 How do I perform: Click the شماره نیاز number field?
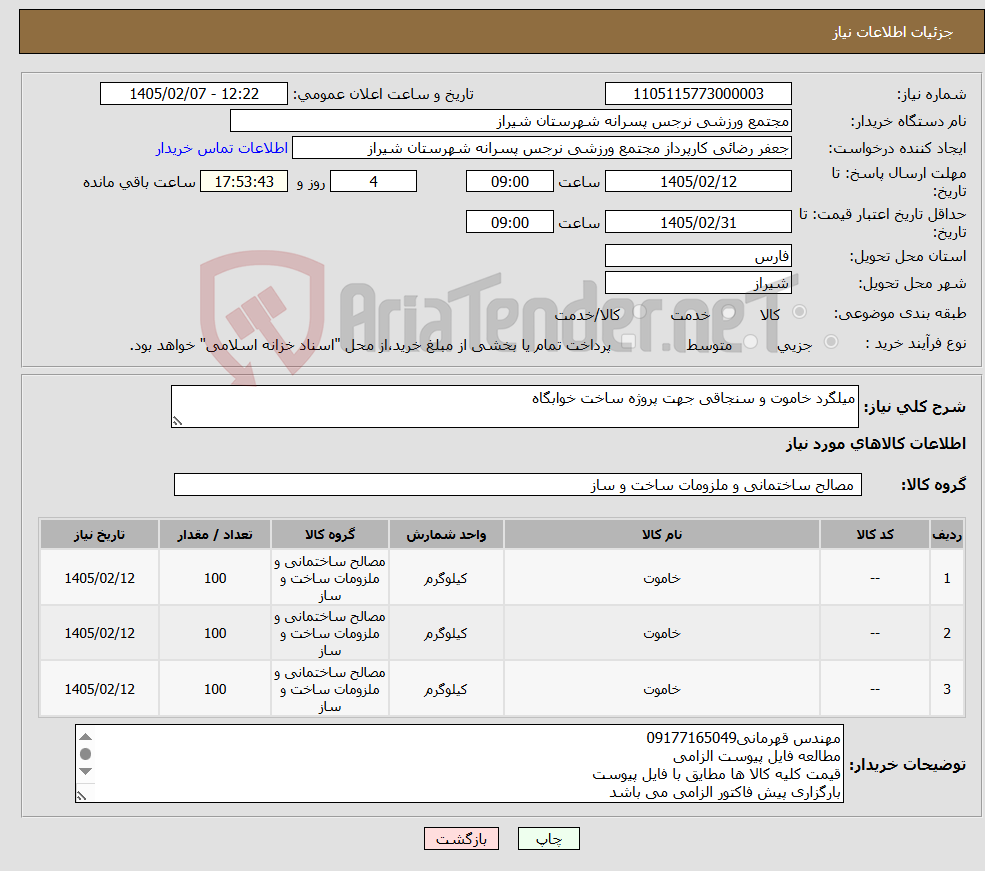tap(698, 94)
